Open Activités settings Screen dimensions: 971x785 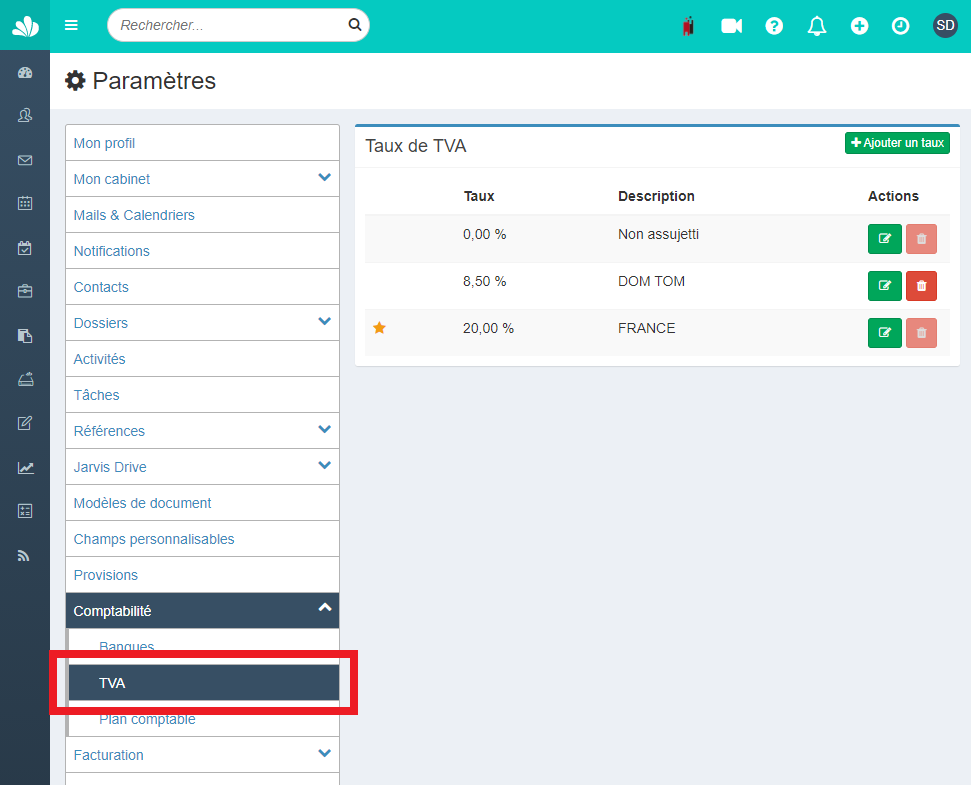click(x=202, y=358)
